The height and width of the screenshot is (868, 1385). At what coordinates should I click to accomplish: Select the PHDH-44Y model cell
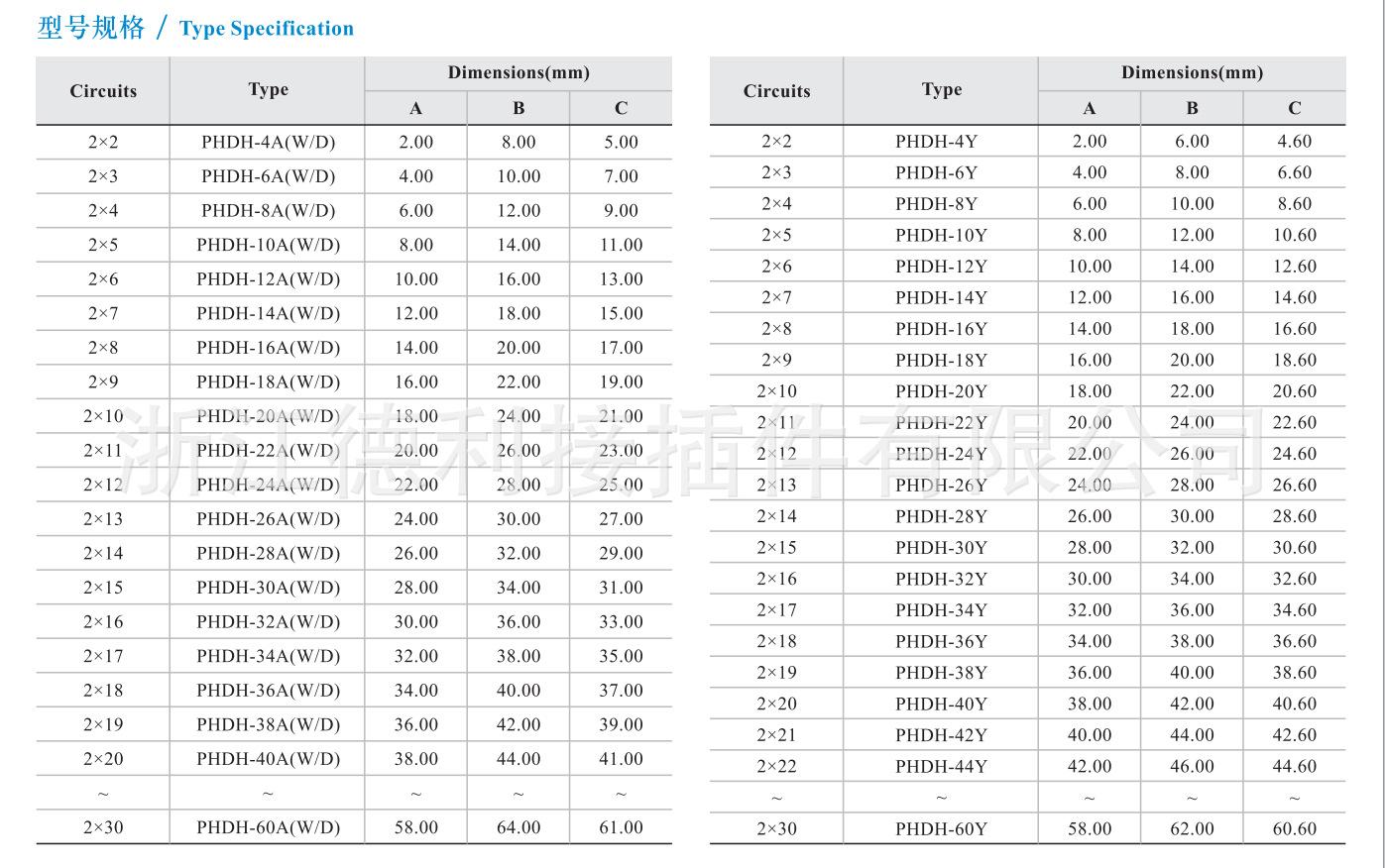pos(941,767)
